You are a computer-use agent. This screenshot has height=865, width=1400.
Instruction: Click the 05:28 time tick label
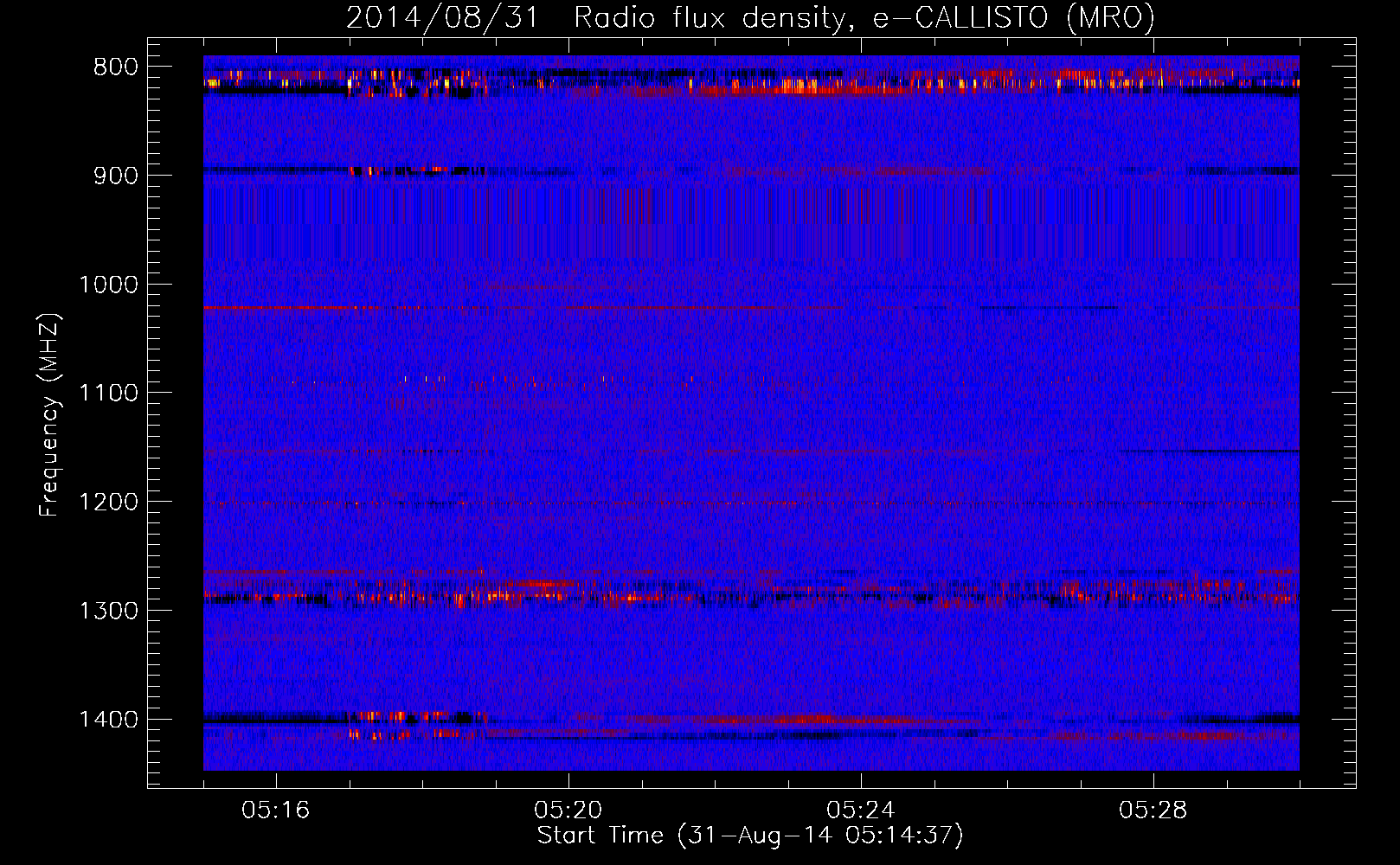(1153, 811)
